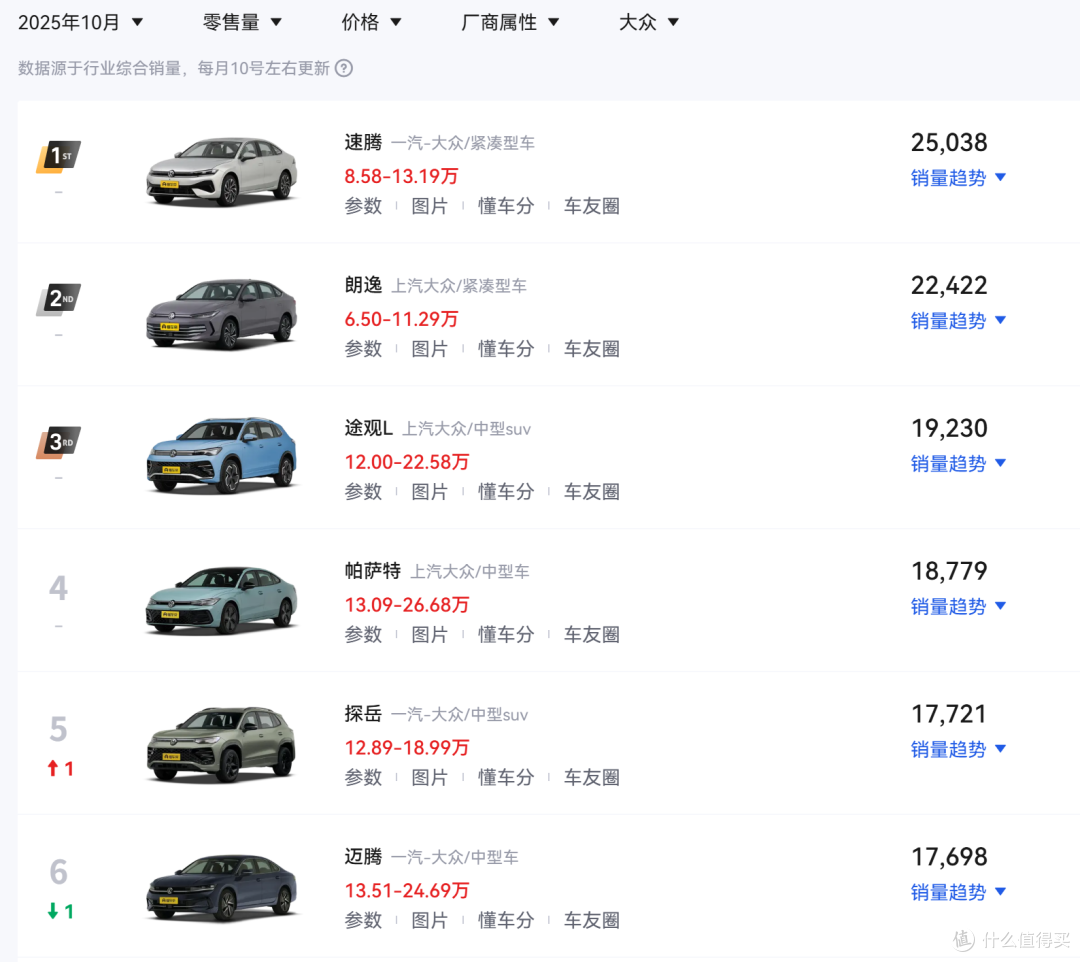Viewport: 1080px width, 962px height.
Task: Click the 迈腾 model name
Action: (x=363, y=857)
